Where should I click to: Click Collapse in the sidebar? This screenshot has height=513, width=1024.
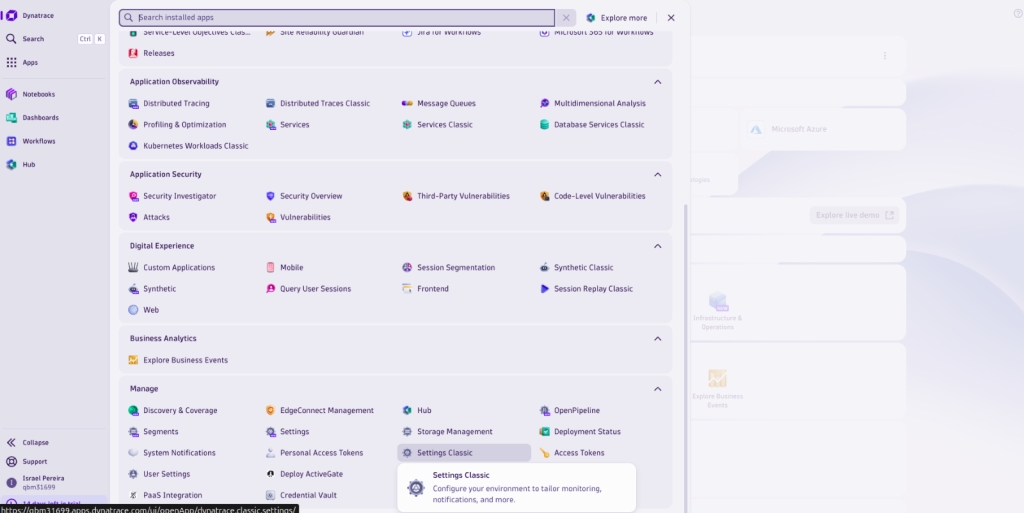(x=35, y=442)
